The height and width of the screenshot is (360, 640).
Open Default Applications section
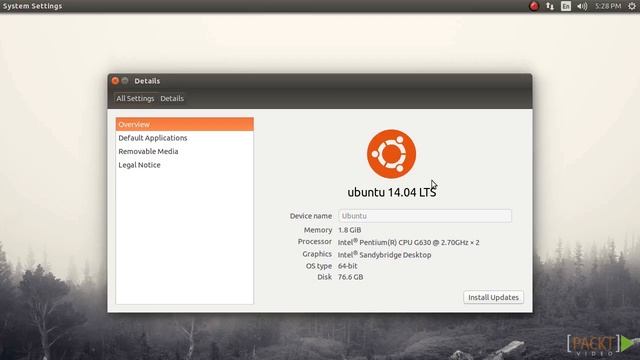[184, 138]
